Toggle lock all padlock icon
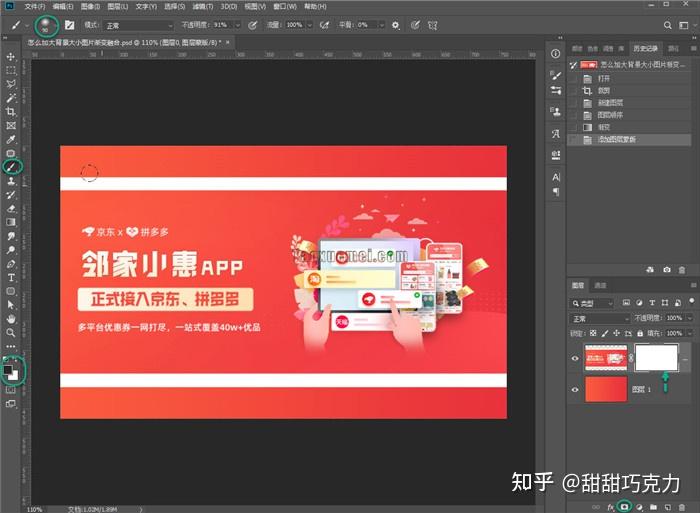This screenshot has width=700, height=513. (640, 333)
